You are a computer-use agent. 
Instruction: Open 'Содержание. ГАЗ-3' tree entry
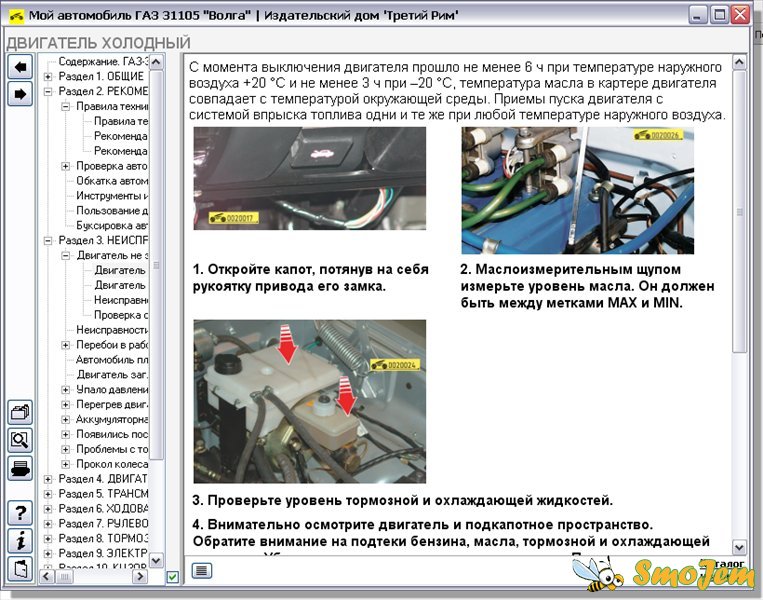(x=103, y=61)
